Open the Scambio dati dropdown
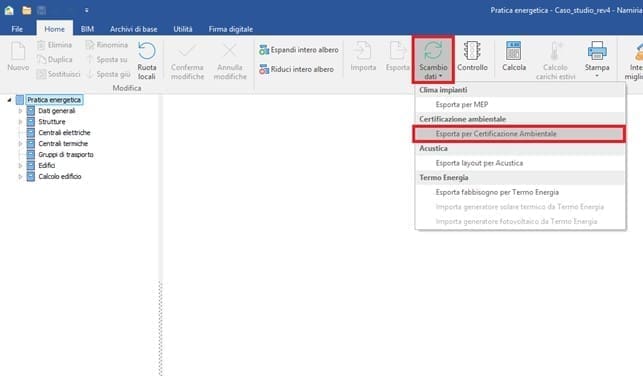643x376 pixels. pyautogui.click(x=433, y=60)
